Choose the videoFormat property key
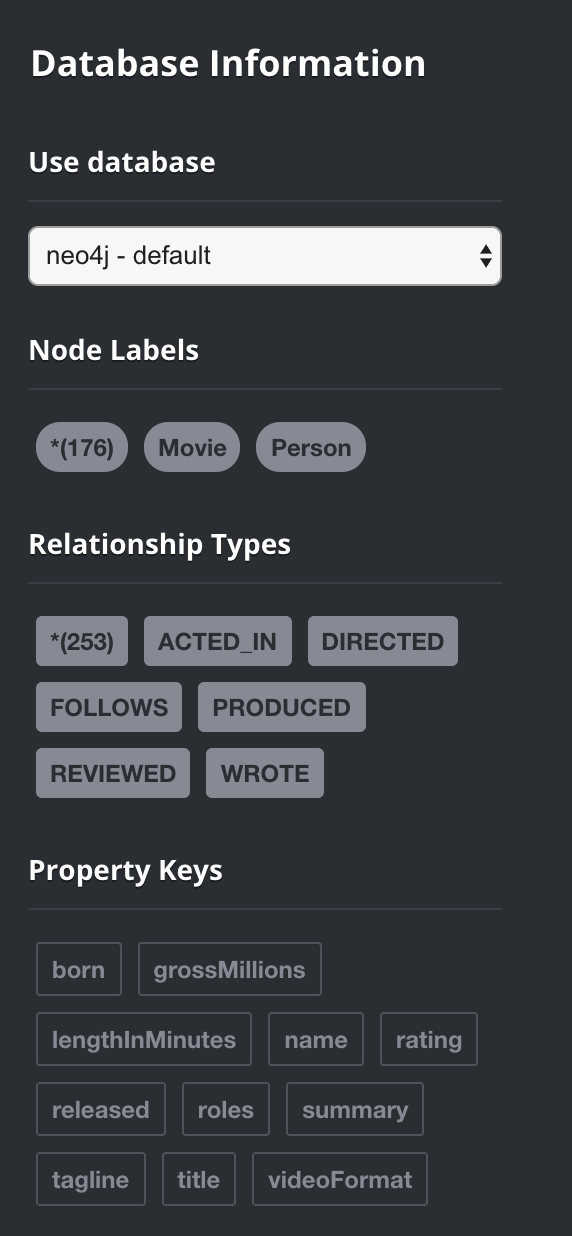Viewport: 572px width, 1236px height. [x=340, y=1179]
